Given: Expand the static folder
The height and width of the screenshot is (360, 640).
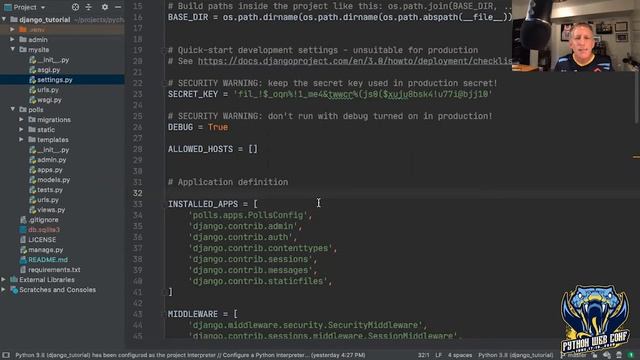Looking at the screenshot, I should 21,129.
